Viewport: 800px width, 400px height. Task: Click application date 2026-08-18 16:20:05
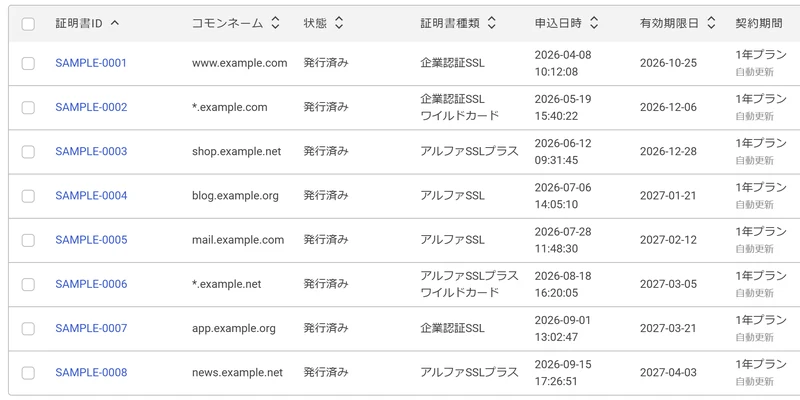point(563,284)
